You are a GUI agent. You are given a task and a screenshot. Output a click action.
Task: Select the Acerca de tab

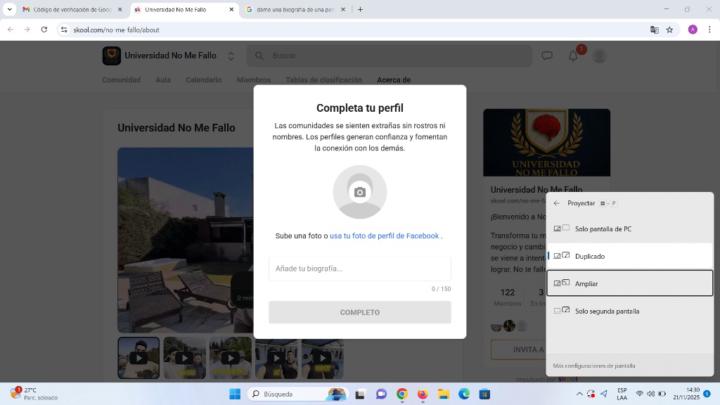(x=394, y=80)
